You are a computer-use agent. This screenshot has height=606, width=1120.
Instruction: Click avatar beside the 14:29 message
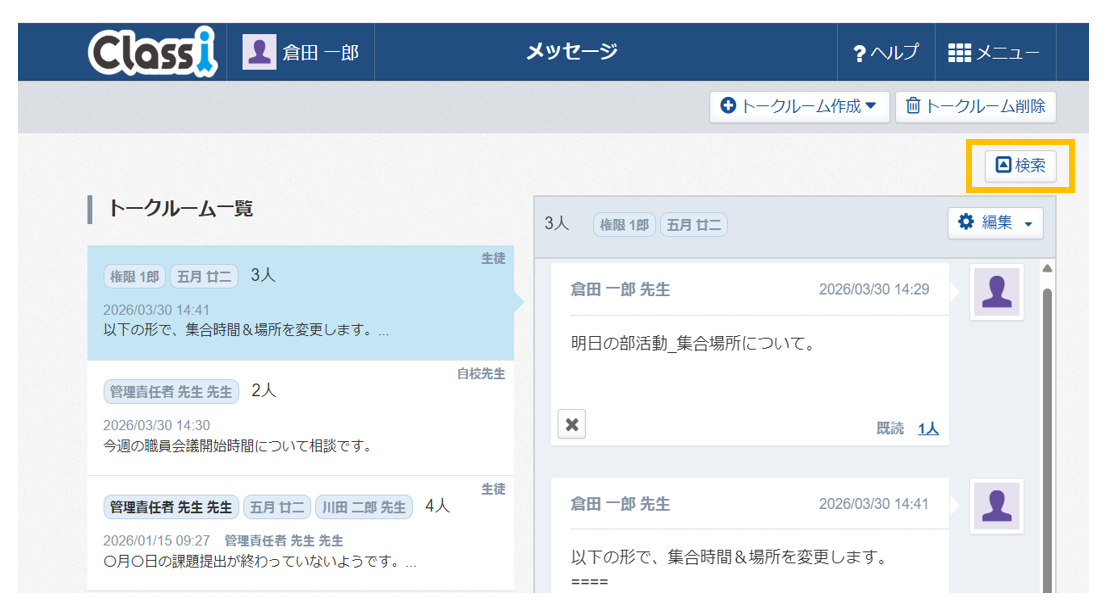coord(997,292)
